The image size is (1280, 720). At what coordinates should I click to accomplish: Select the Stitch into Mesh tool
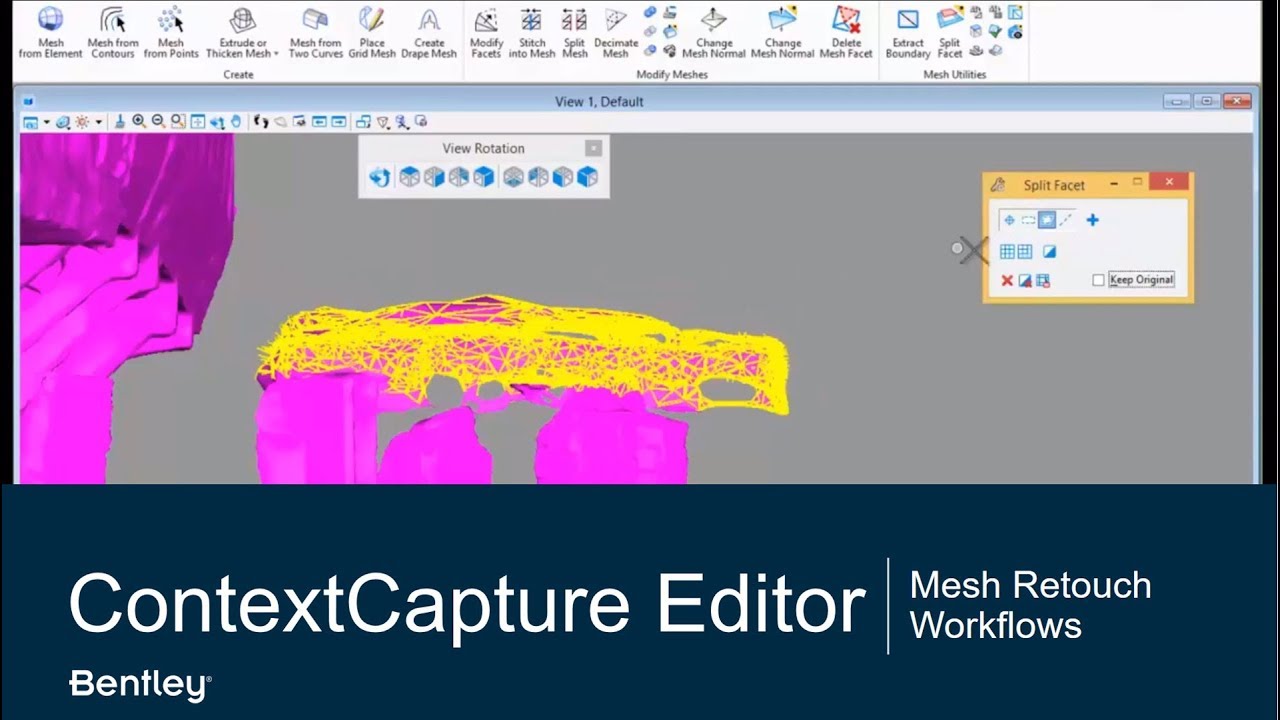click(x=532, y=32)
